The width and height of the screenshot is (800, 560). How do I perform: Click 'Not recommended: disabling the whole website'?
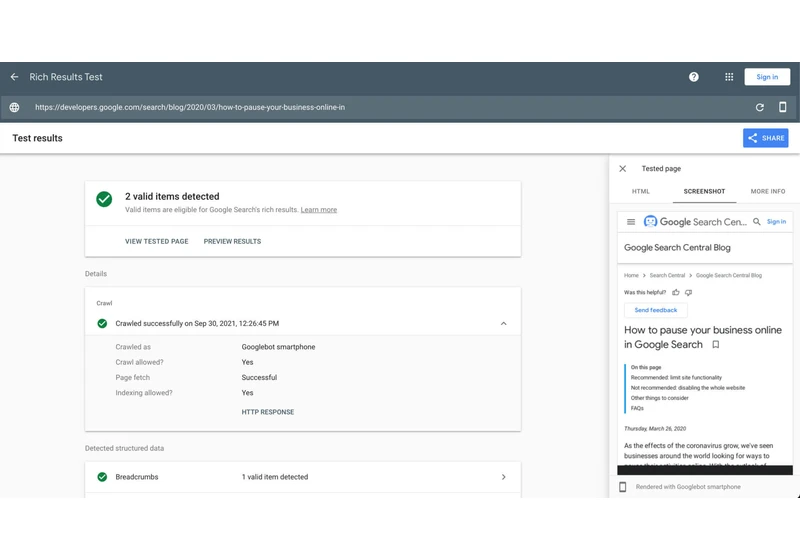tap(688, 388)
